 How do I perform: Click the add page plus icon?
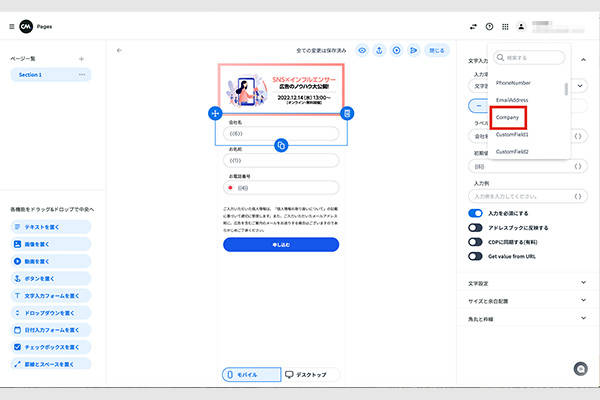pos(82,60)
